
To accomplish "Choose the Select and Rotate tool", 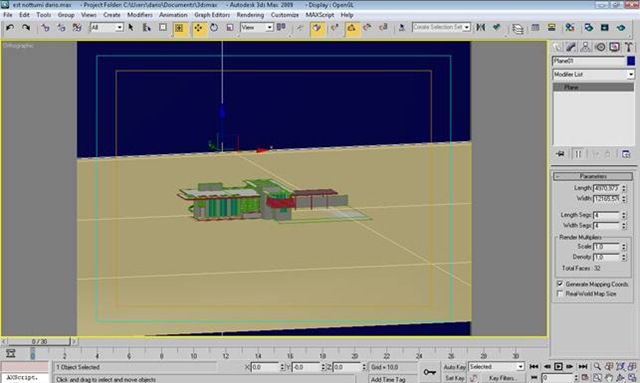I will tap(214, 27).
